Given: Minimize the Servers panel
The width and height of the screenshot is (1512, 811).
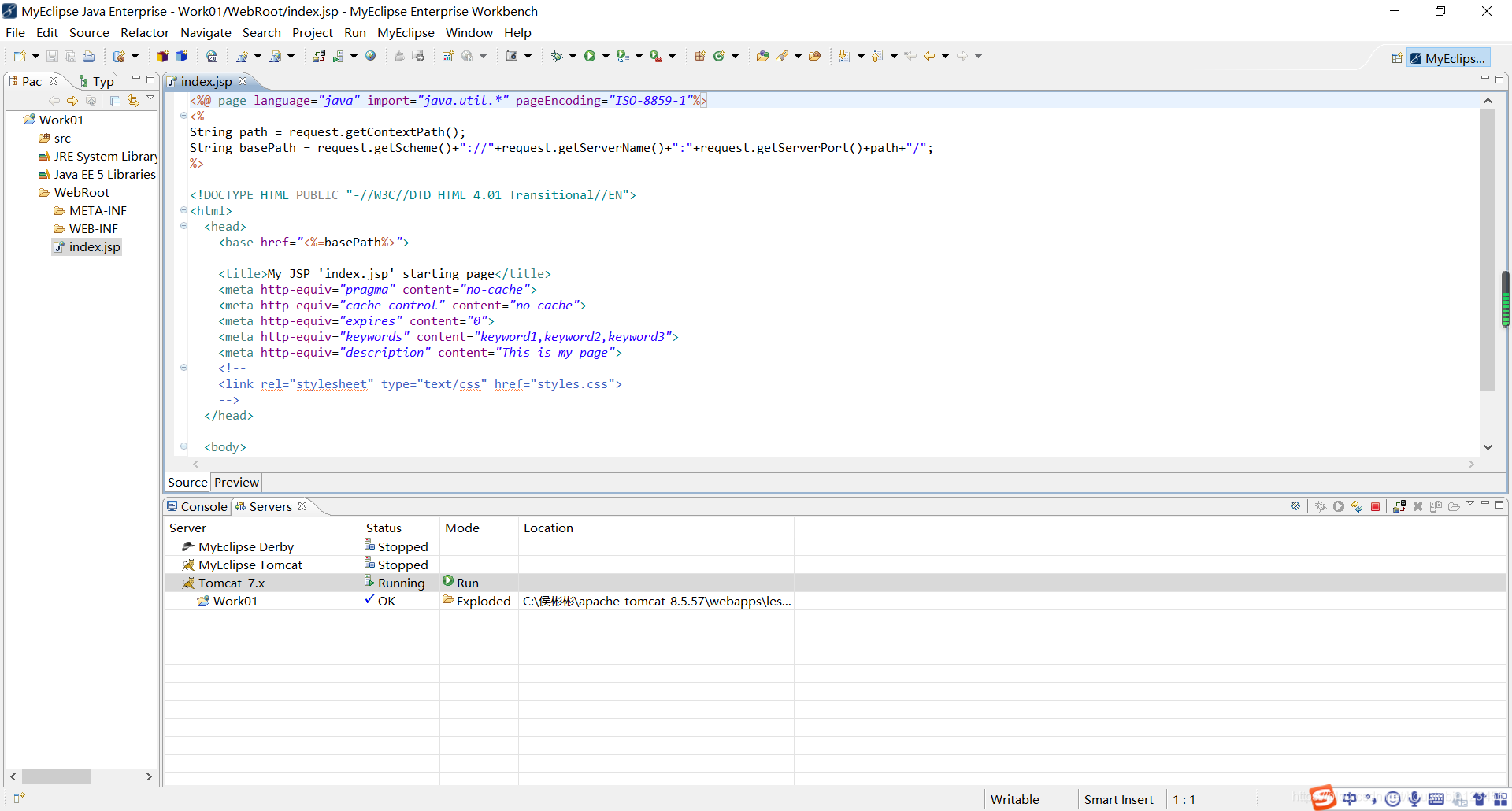Looking at the screenshot, I should point(1484,504).
